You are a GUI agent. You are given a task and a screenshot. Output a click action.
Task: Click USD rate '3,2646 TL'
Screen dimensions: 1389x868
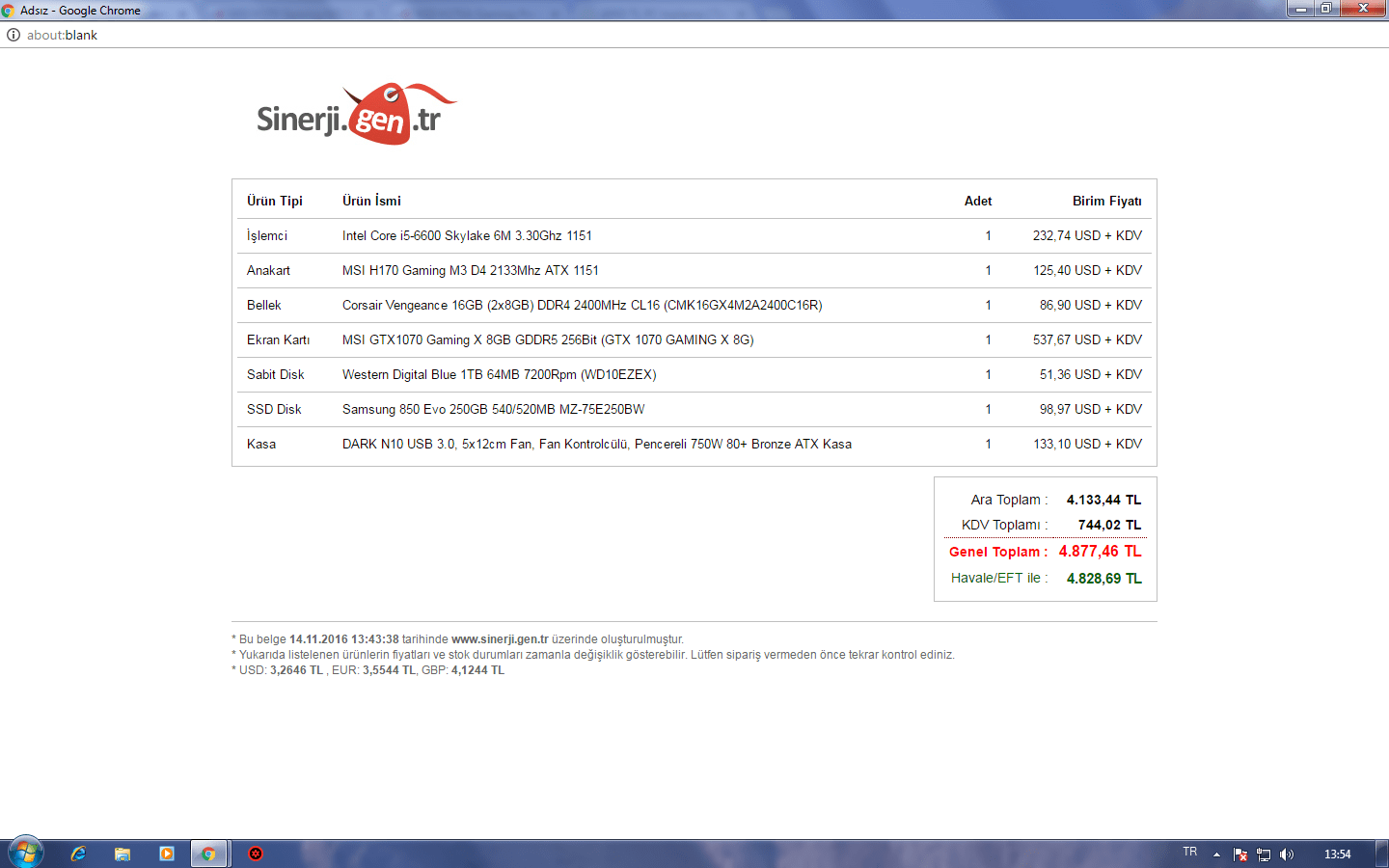click(x=296, y=670)
